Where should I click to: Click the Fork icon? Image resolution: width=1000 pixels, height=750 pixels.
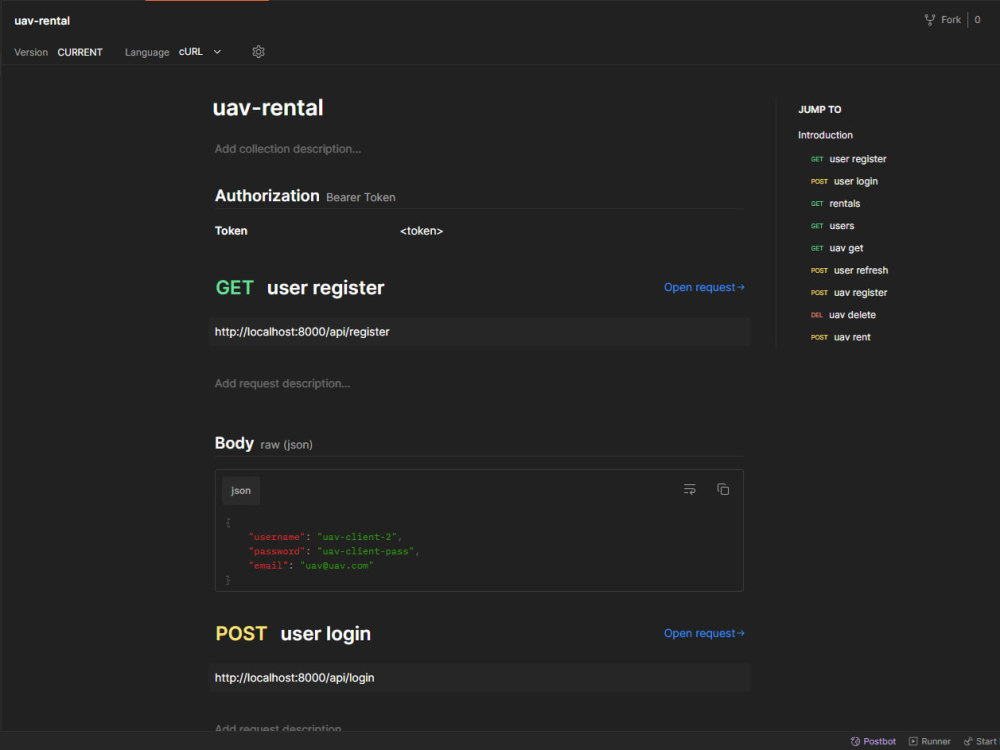[930, 20]
